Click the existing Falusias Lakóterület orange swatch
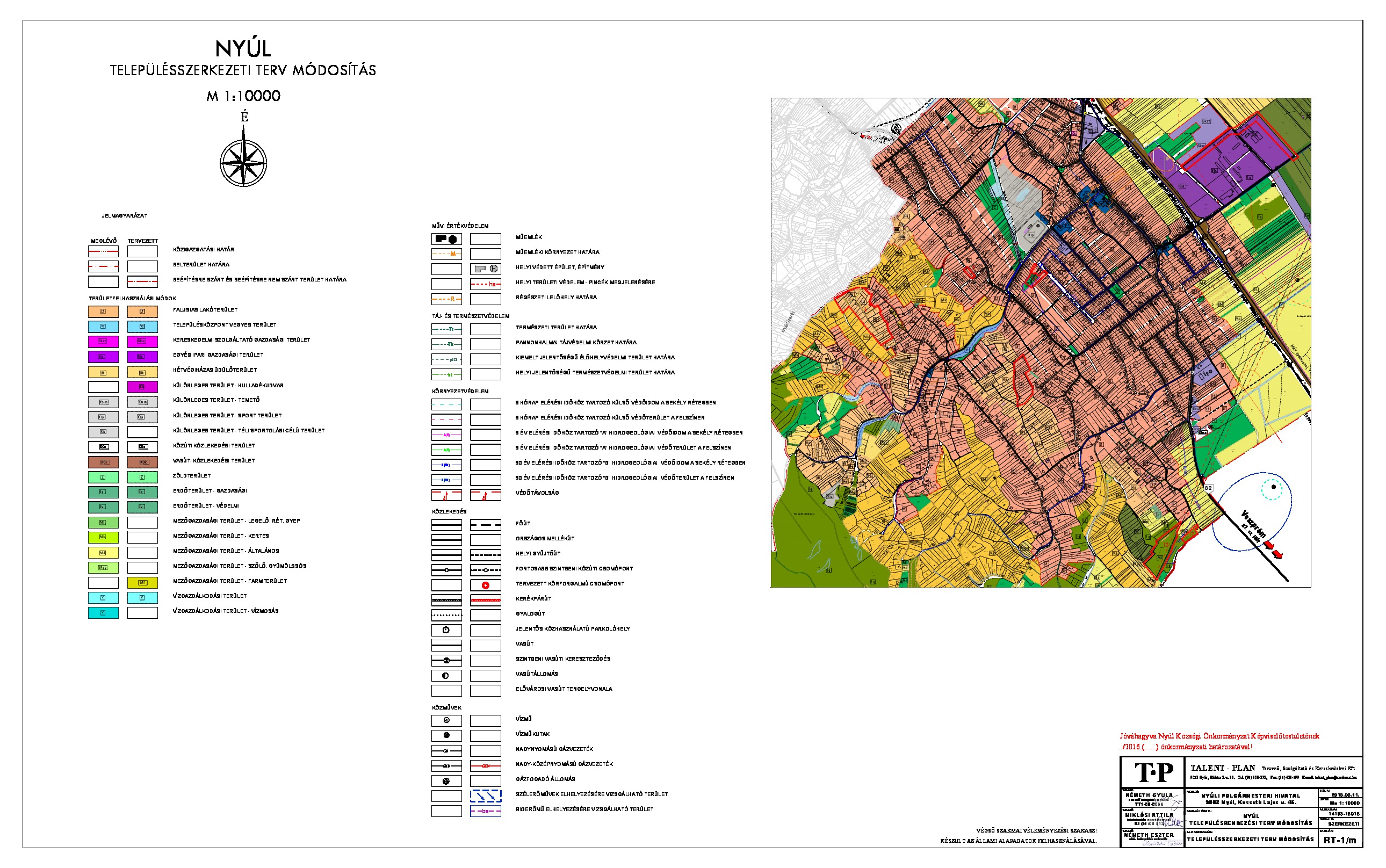Image resolution: width=1386 pixels, height=868 pixels. [103, 312]
